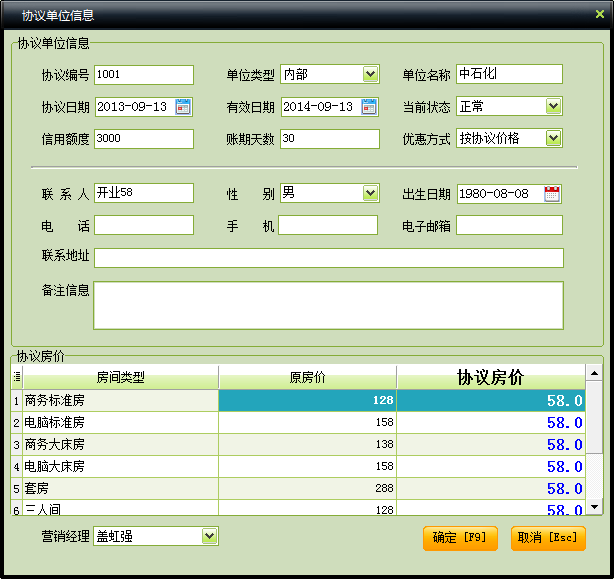The width and height of the screenshot is (614, 579).
Task: Click the 联系人 input field
Action: tap(144, 193)
